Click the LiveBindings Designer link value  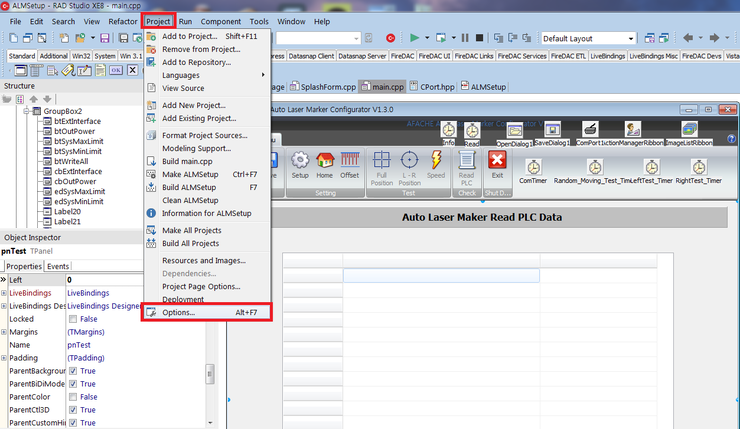click(x=104, y=306)
